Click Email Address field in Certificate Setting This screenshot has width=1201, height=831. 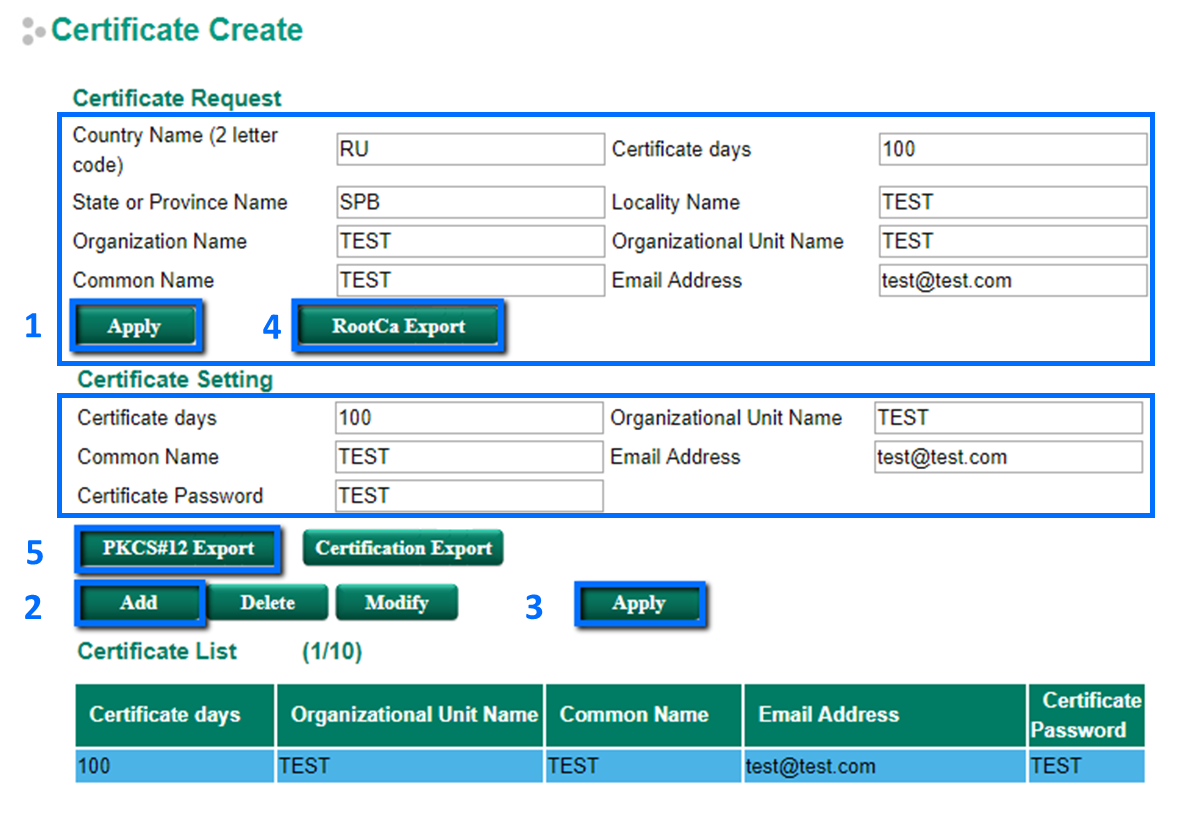pos(1007,457)
